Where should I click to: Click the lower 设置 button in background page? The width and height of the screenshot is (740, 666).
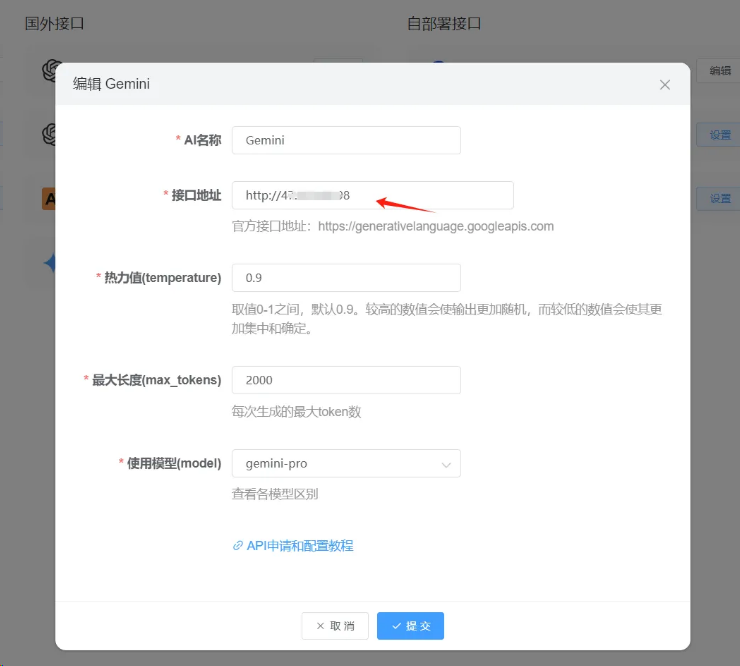(719, 199)
